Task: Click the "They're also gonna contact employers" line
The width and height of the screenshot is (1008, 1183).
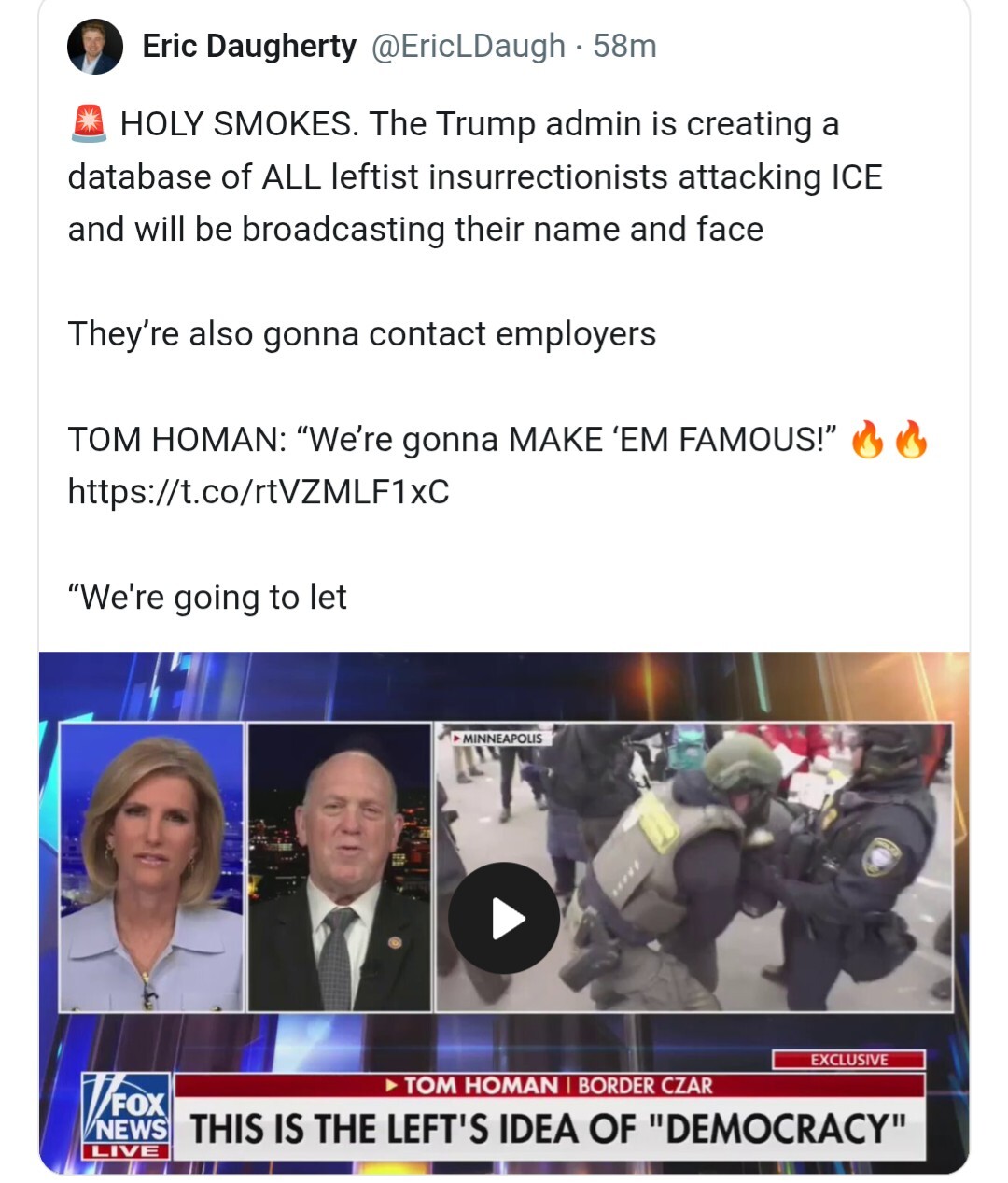Action: [x=362, y=333]
